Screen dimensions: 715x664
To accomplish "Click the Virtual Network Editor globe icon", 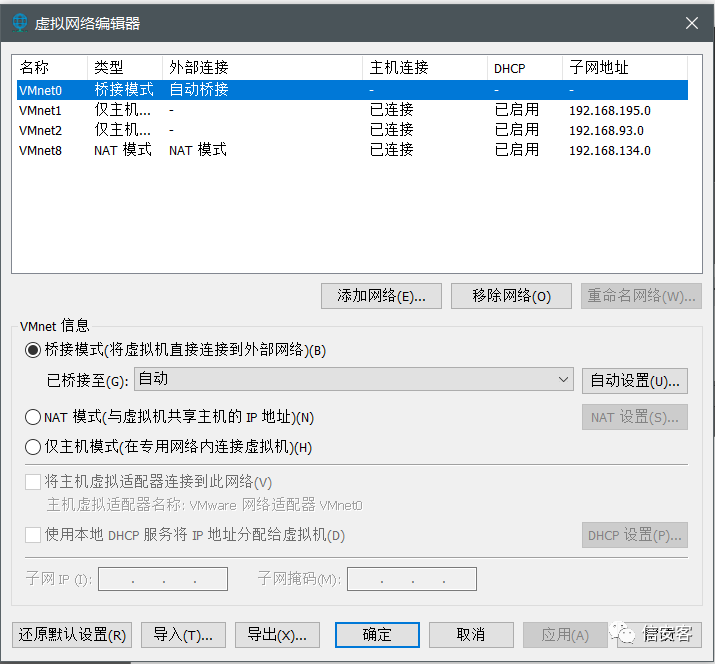I will (20, 23).
